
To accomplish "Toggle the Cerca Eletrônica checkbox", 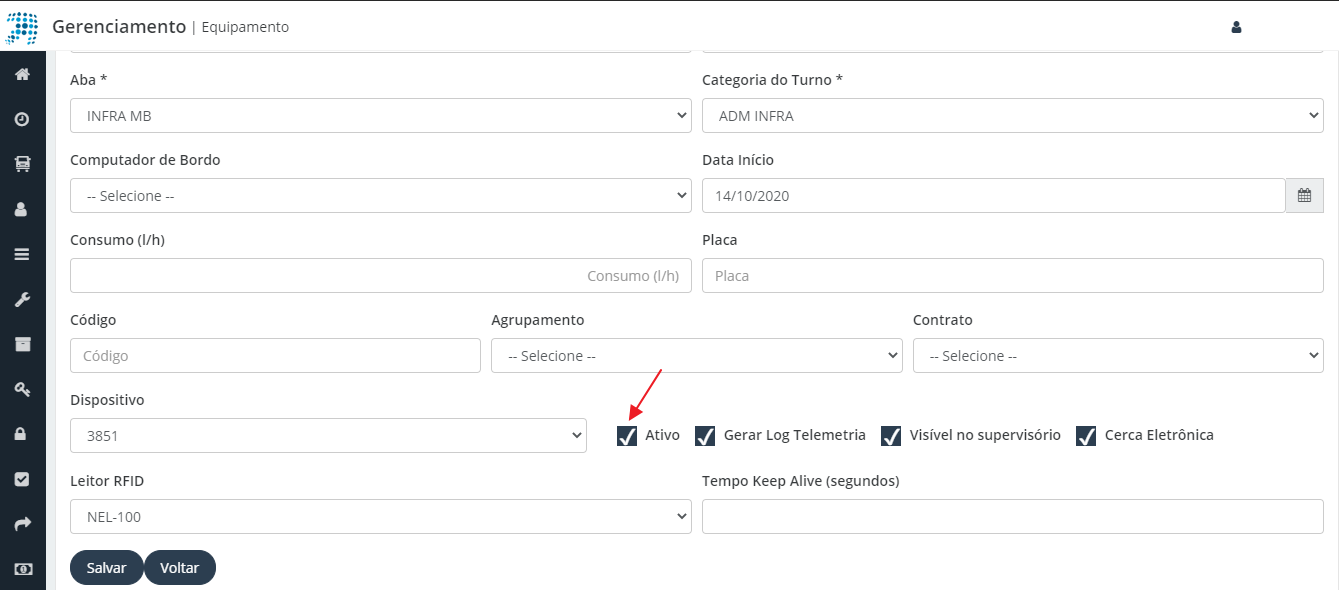I will tap(1086, 436).
